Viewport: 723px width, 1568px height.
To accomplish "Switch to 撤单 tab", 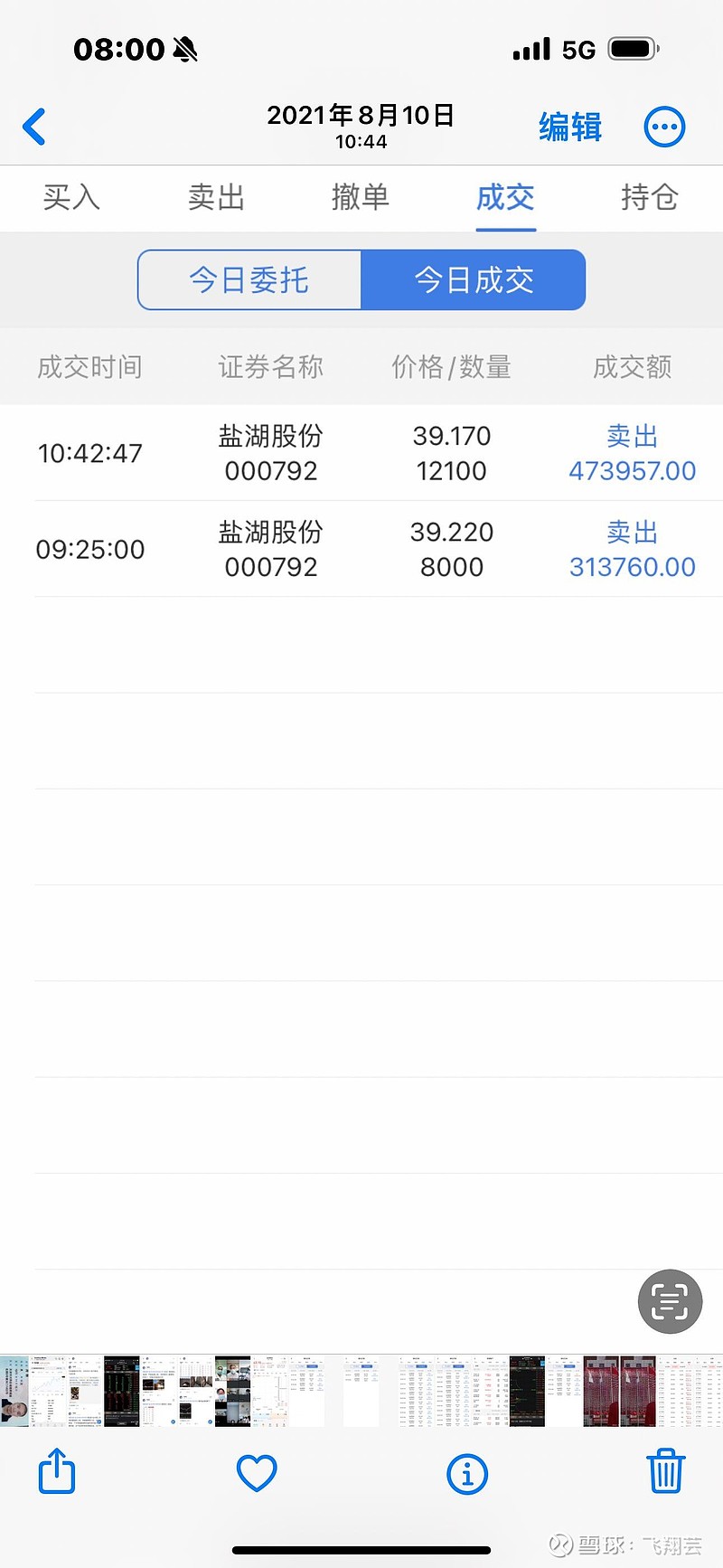I will (361, 197).
